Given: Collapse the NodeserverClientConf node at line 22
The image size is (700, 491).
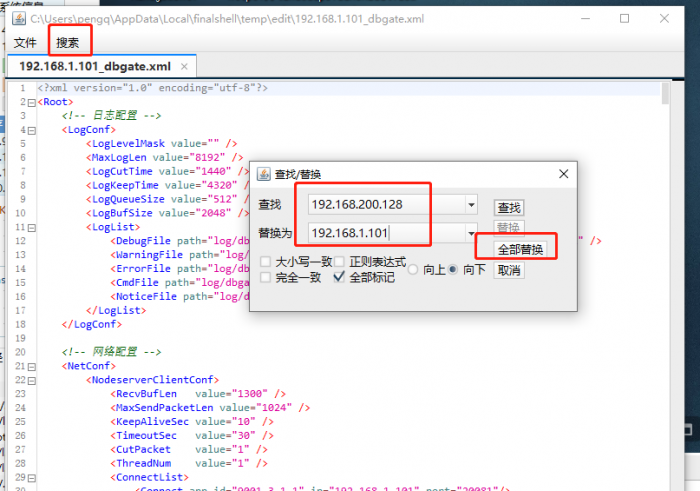Looking at the screenshot, I should click(32, 381).
